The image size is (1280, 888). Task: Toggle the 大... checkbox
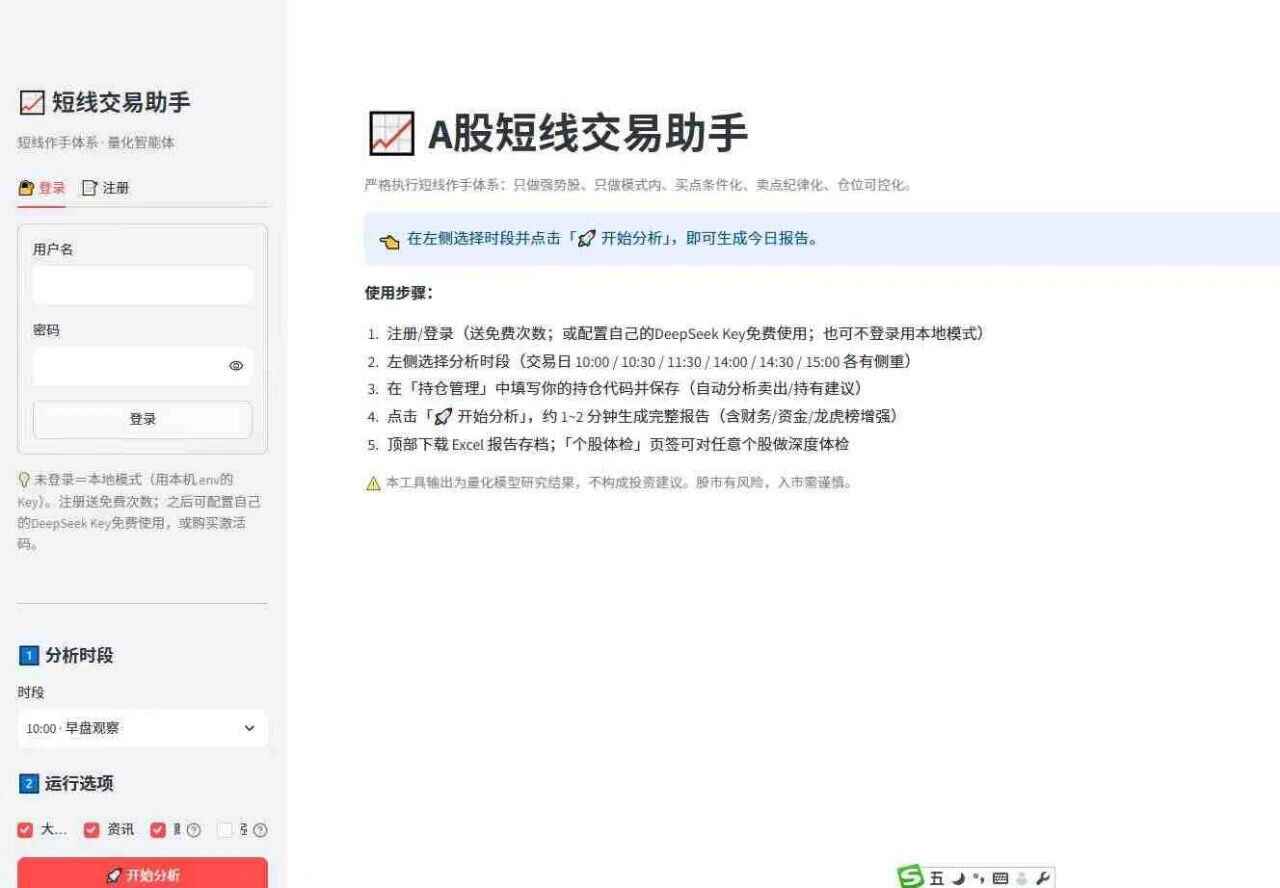[x=25, y=830]
